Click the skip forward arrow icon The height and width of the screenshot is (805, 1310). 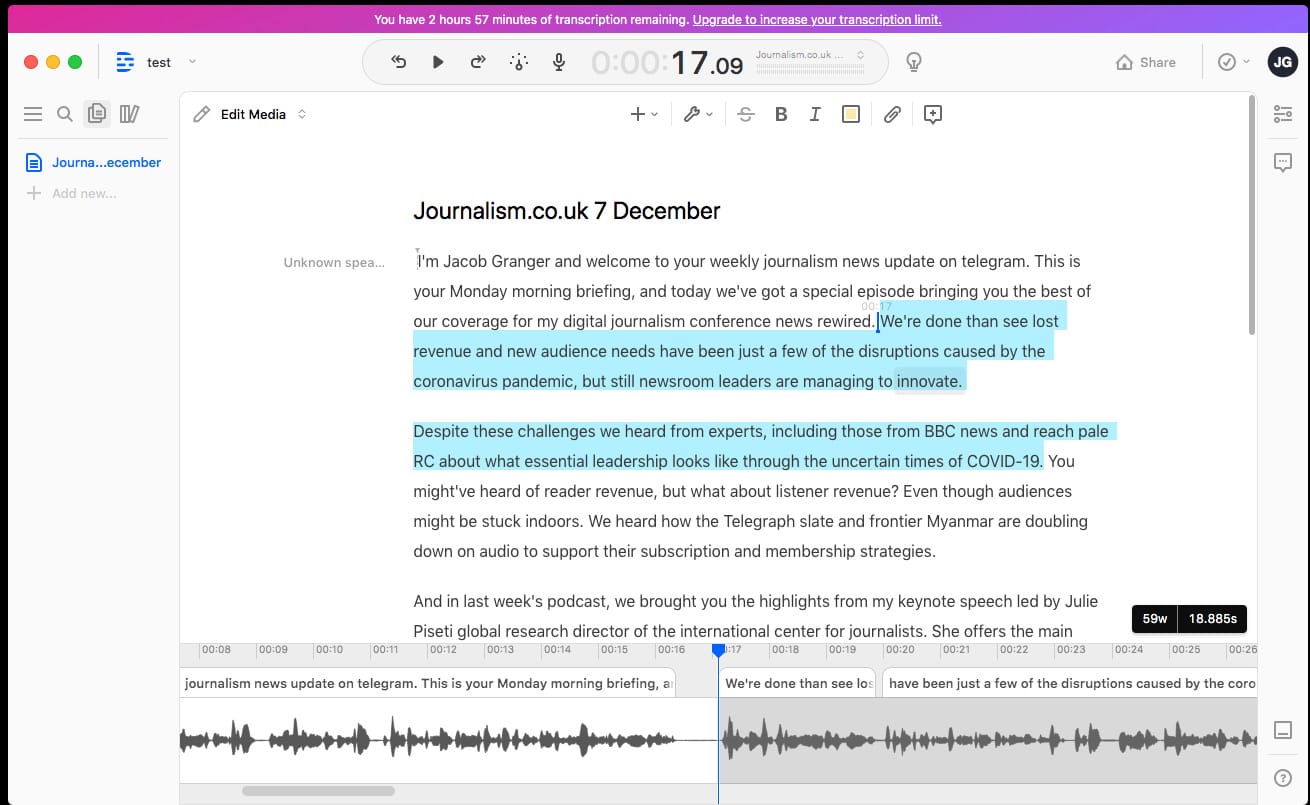(x=478, y=62)
